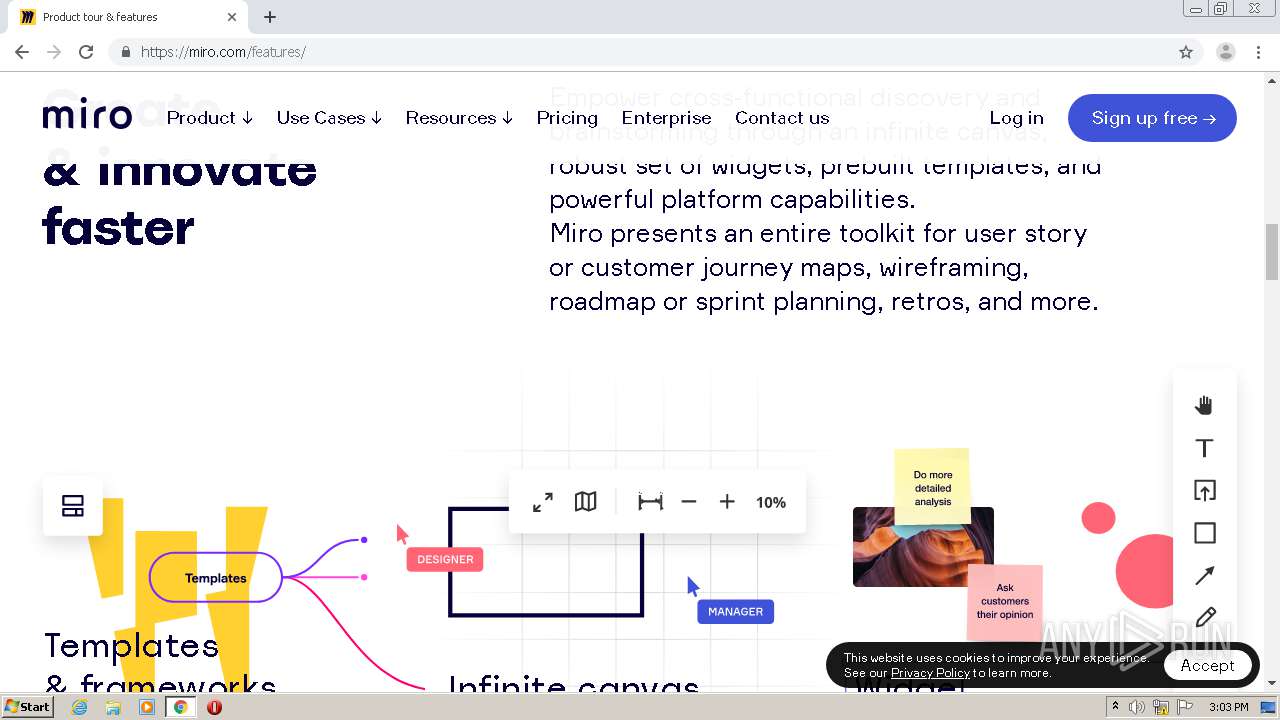
Task: Bookmark this page with star
Action: (1186, 52)
